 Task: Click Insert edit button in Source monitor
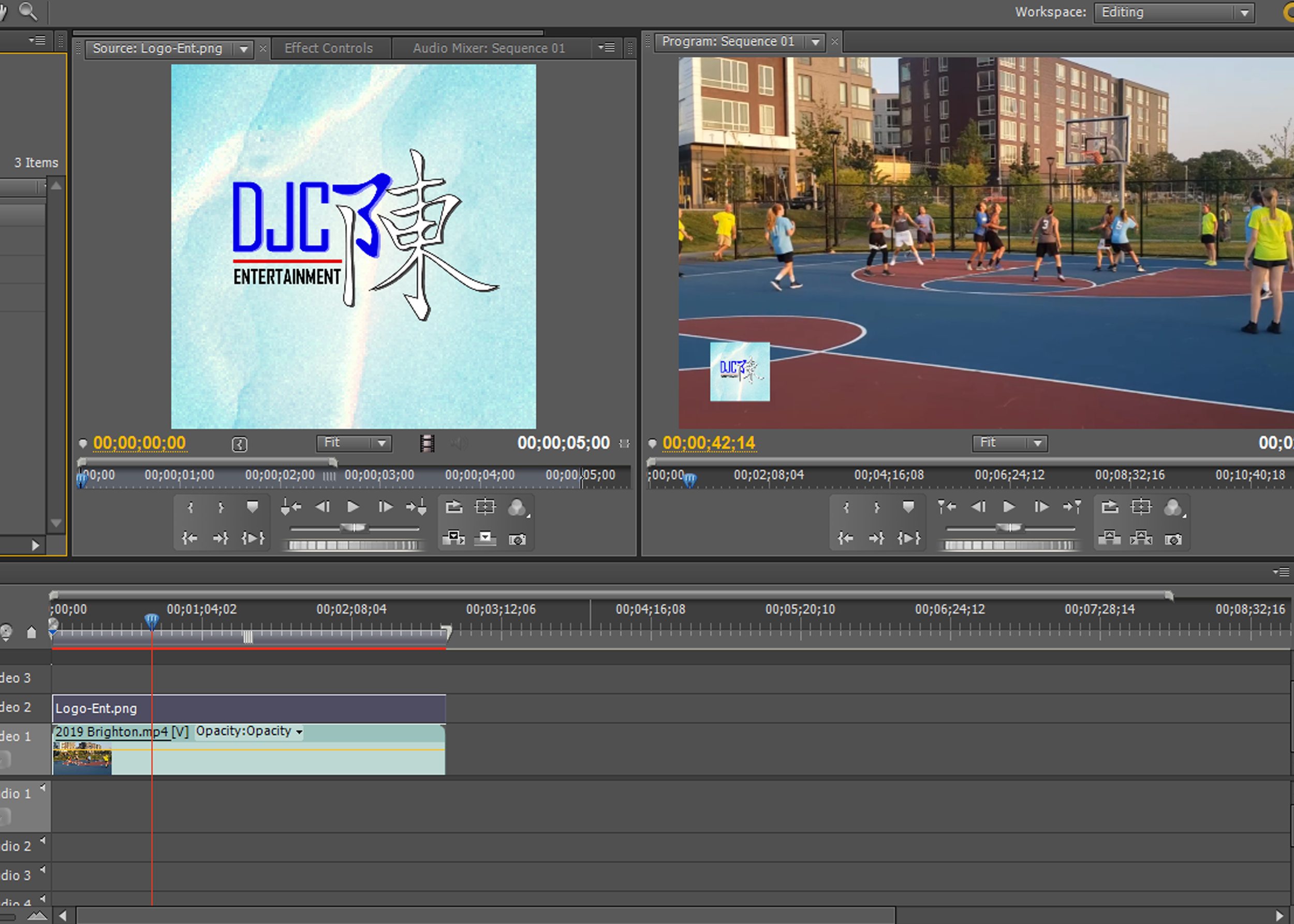click(x=453, y=538)
